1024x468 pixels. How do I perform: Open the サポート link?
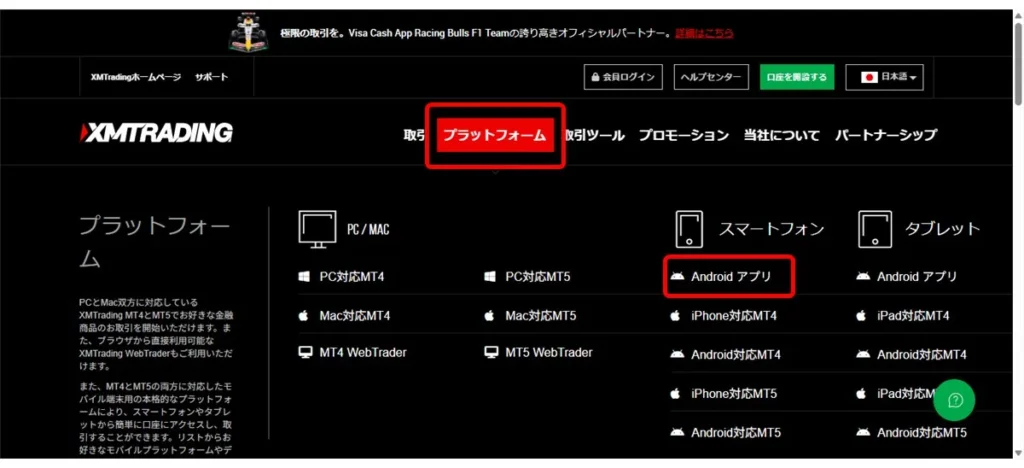(211, 77)
